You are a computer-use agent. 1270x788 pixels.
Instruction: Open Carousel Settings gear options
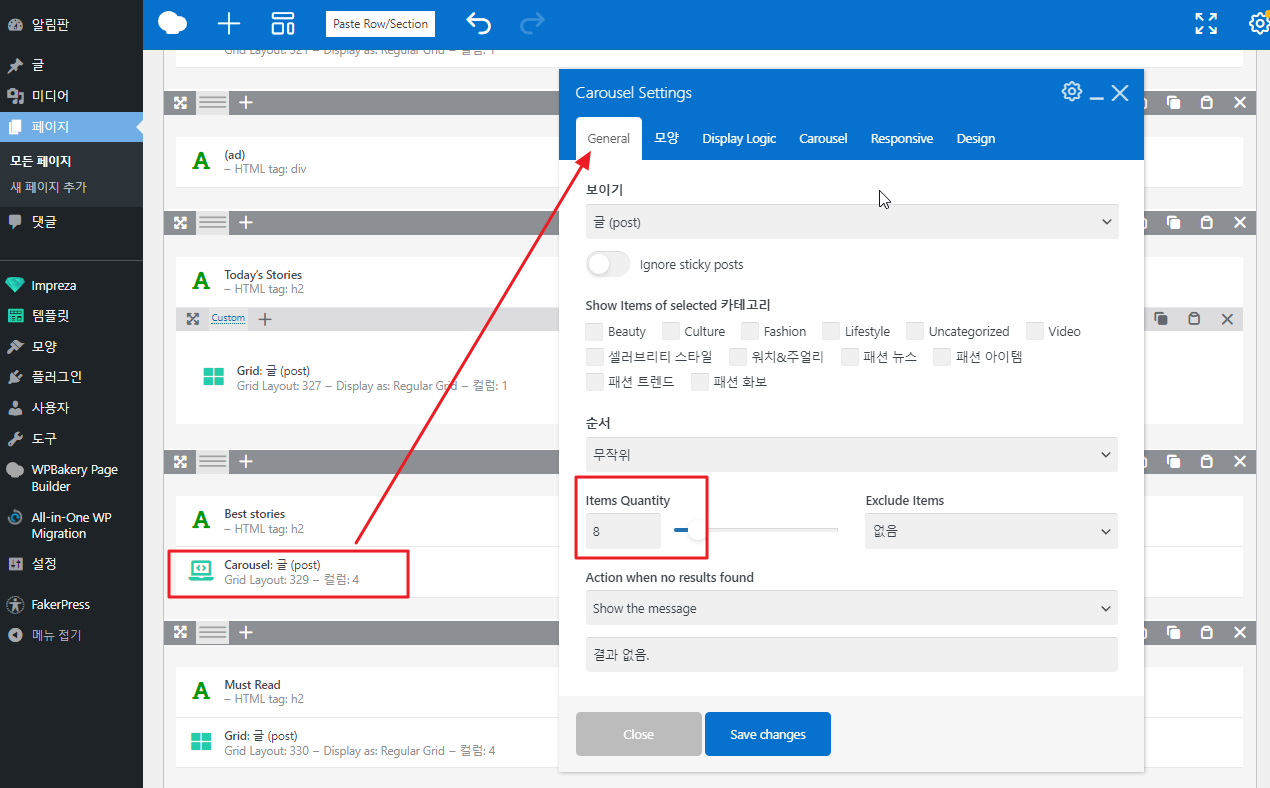pyautogui.click(x=1072, y=92)
